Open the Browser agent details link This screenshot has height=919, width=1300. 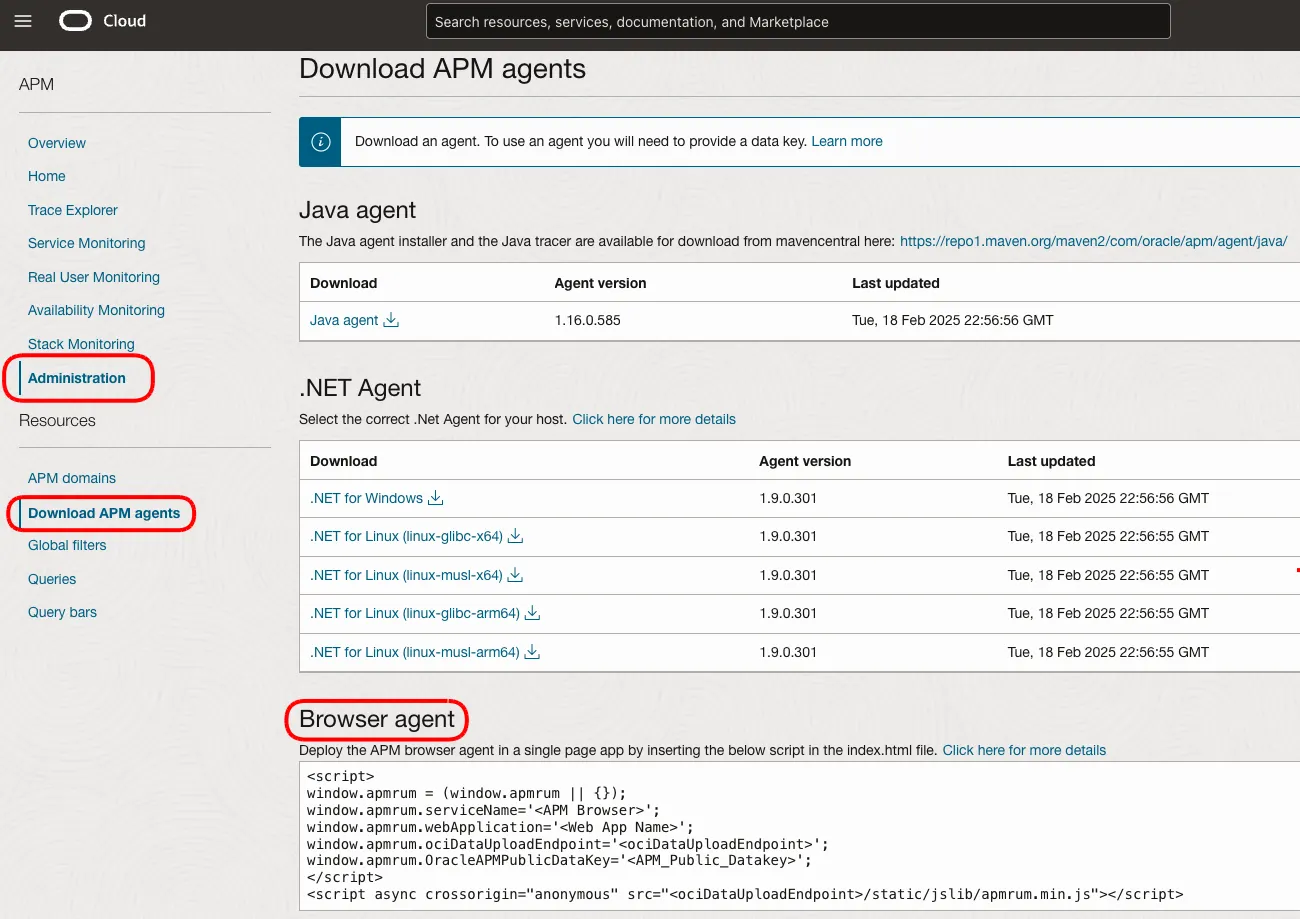pyautogui.click(x=1024, y=750)
